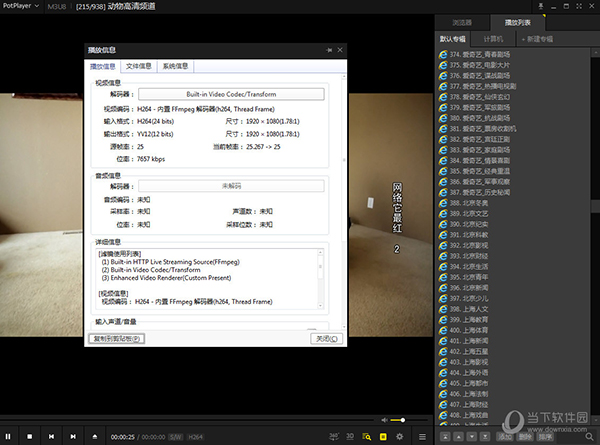Switch to the 播放列表 panel tab

(518, 23)
